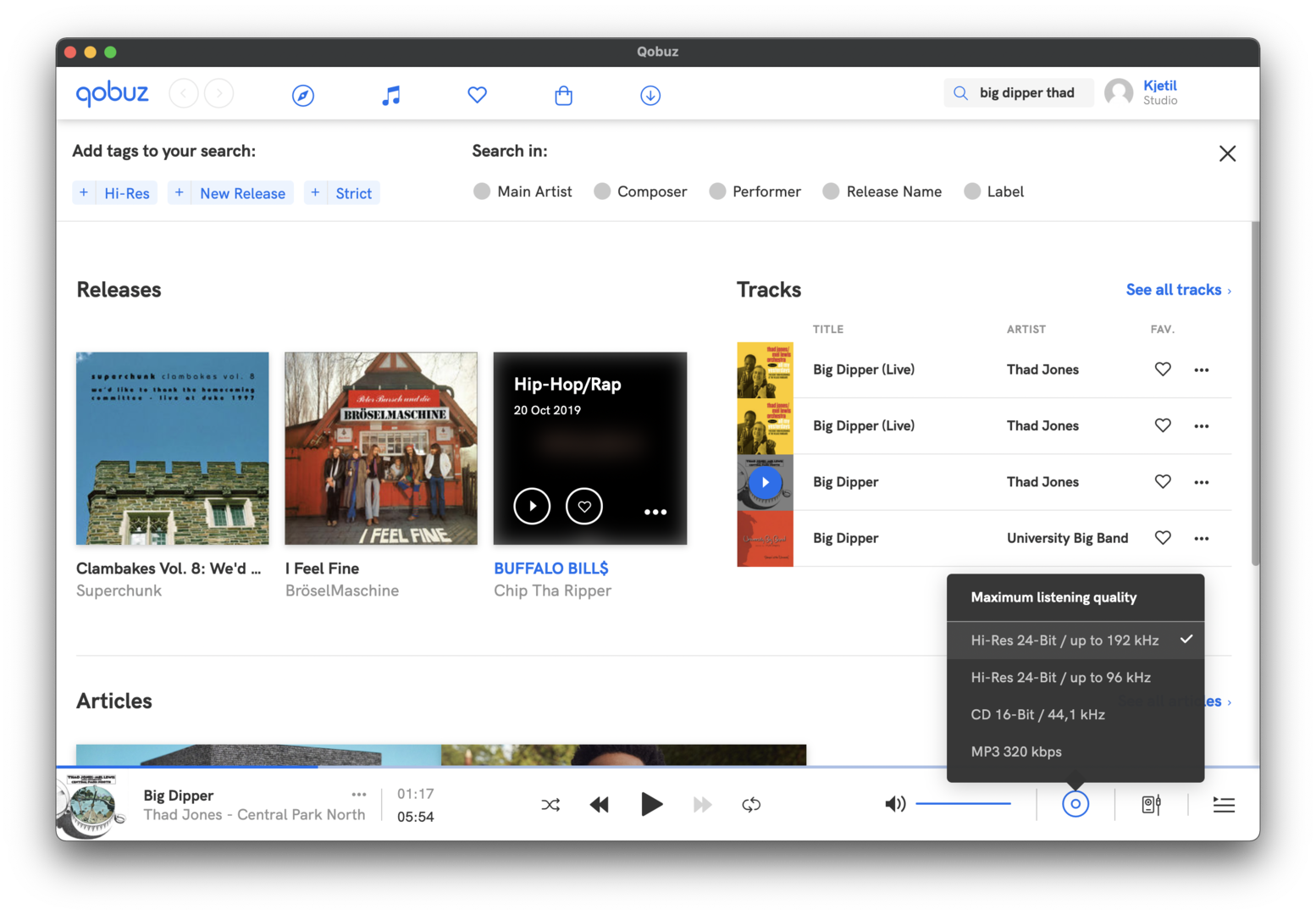Screen dimensions: 1316x915
Task: Open the listening quality selector icon
Action: click(x=1075, y=804)
